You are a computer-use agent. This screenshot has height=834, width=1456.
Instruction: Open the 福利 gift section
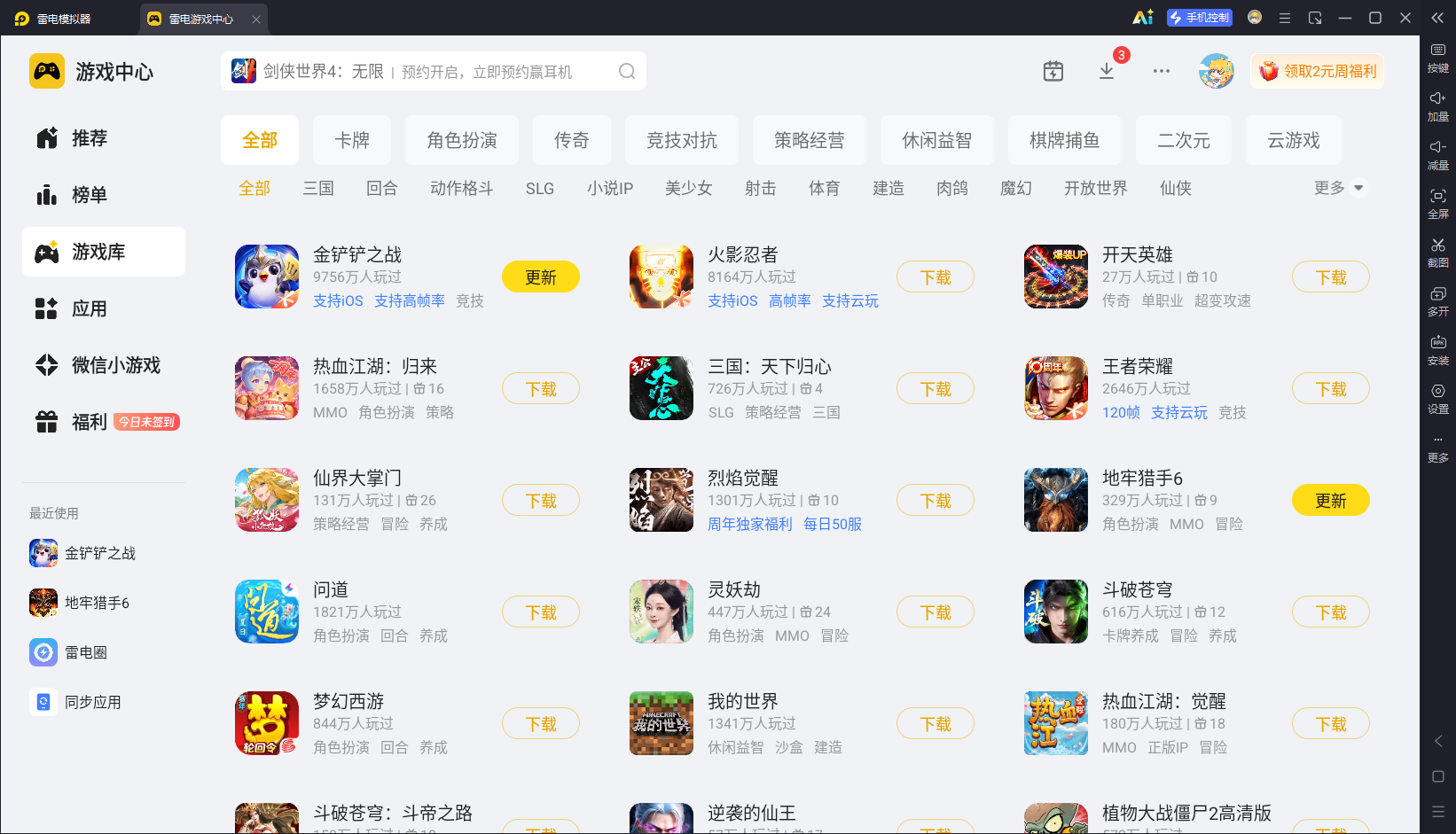click(103, 422)
